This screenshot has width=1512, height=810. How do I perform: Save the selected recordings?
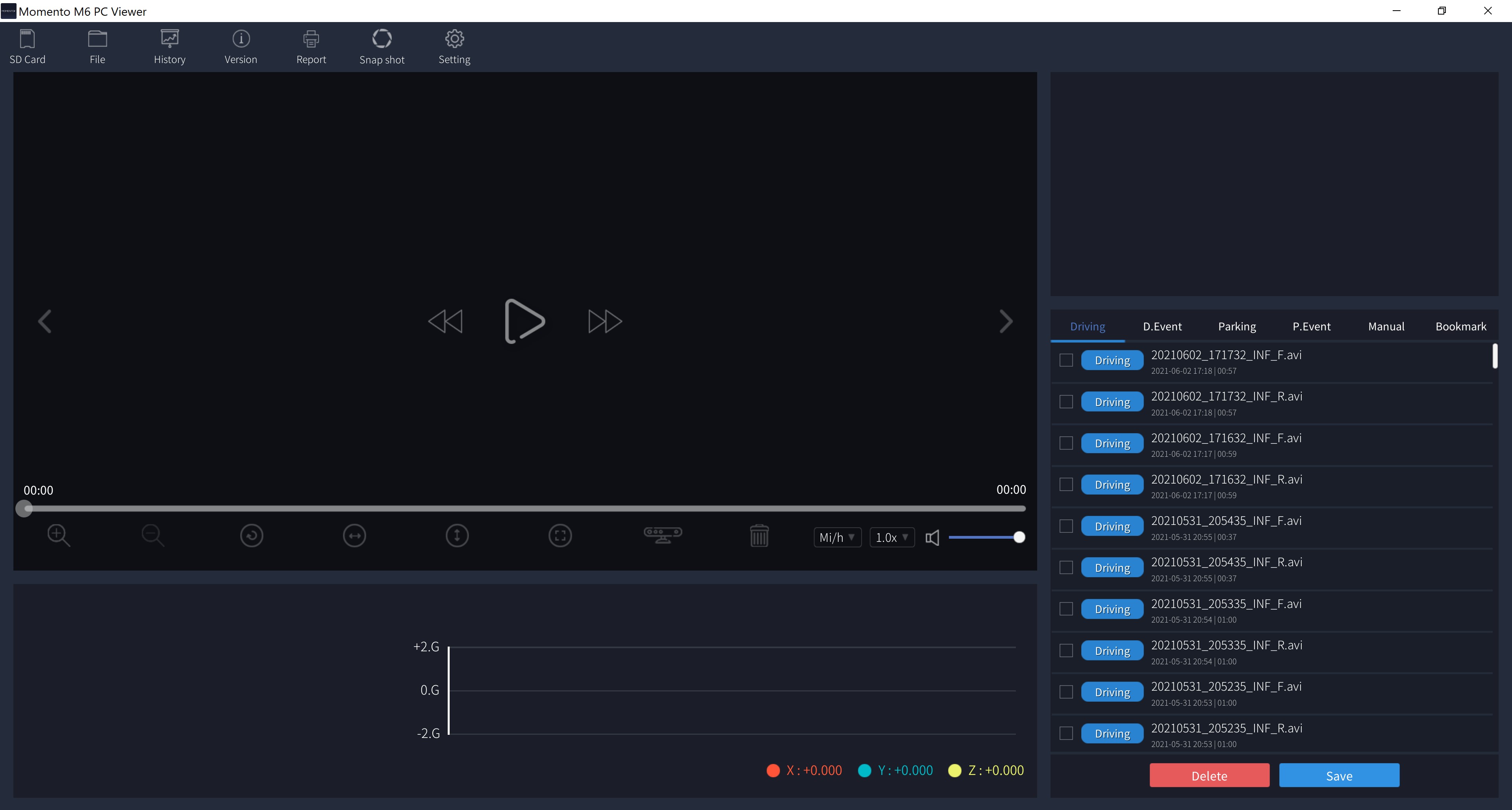[x=1339, y=775]
